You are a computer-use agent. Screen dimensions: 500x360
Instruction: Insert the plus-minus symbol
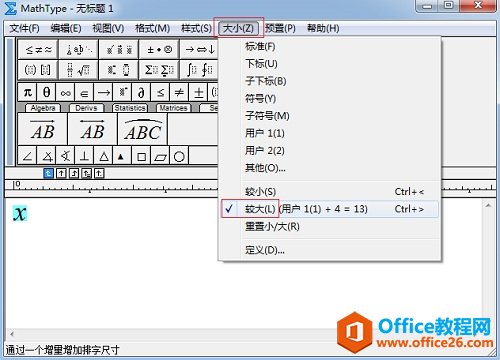[198, 92]
